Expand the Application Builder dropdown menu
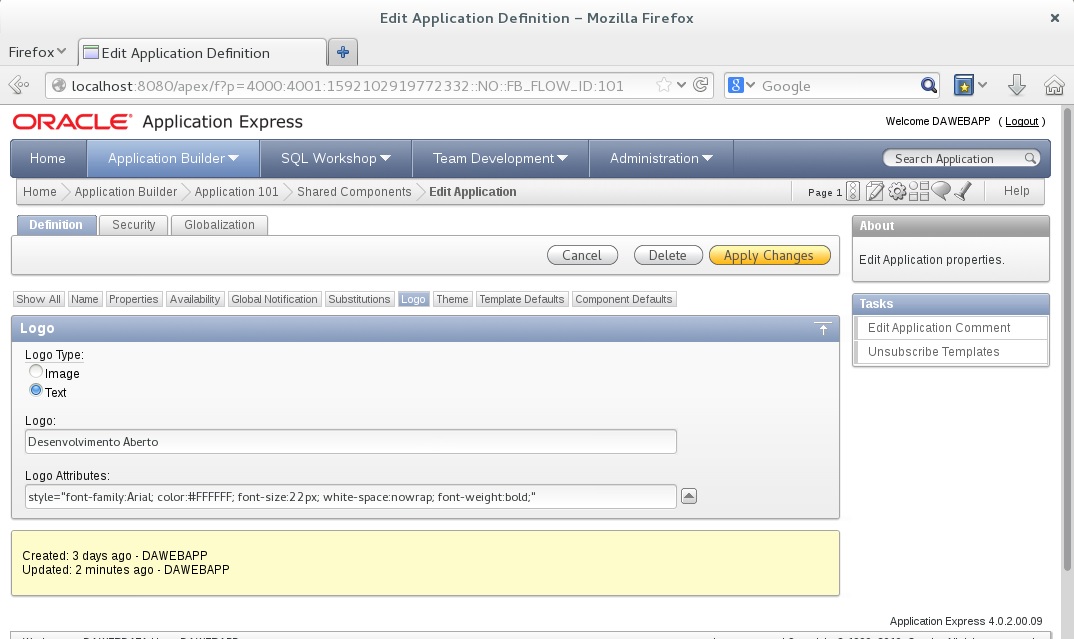Viewport: 1074px width, 639px height. [233, 158]
